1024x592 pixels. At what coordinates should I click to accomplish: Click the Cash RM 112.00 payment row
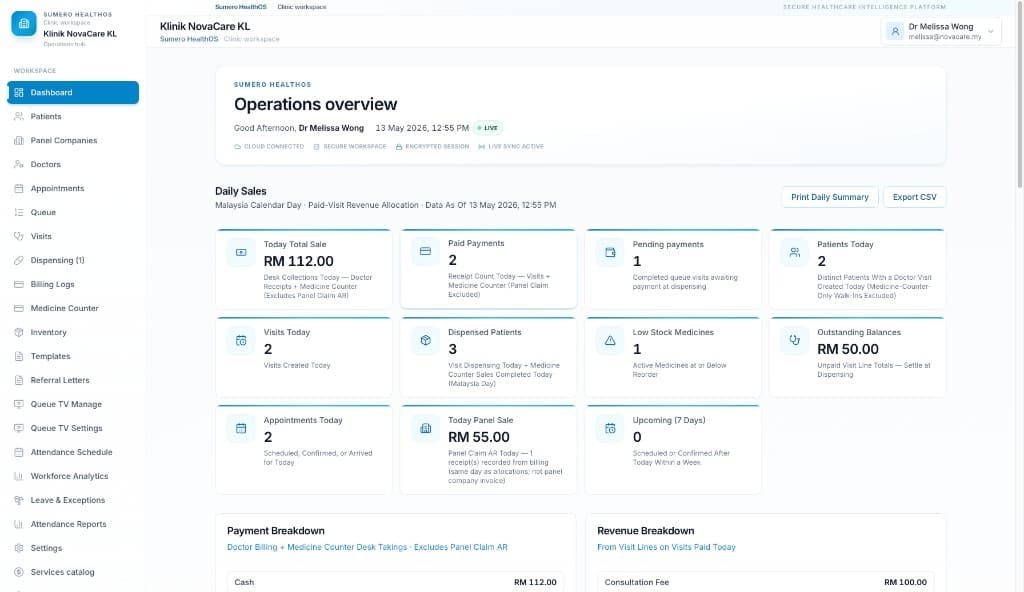(395, 582)
